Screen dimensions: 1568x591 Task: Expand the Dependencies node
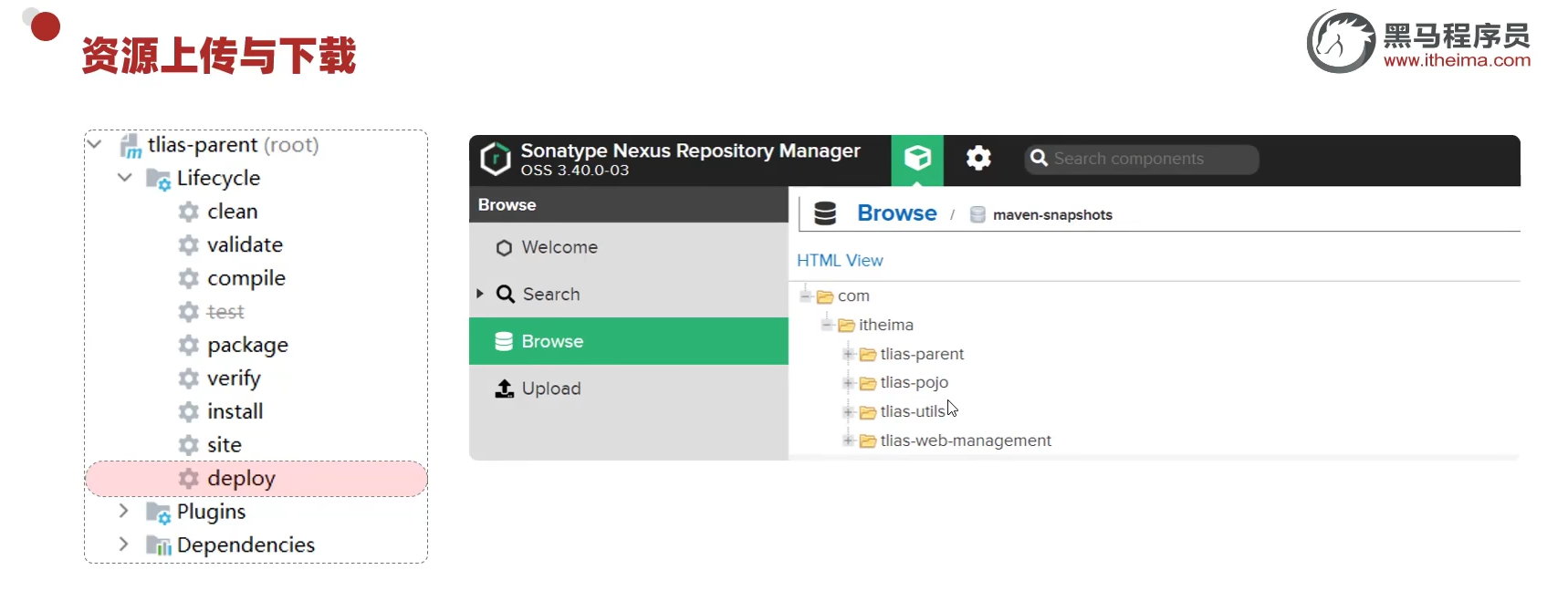coord(124,544)
